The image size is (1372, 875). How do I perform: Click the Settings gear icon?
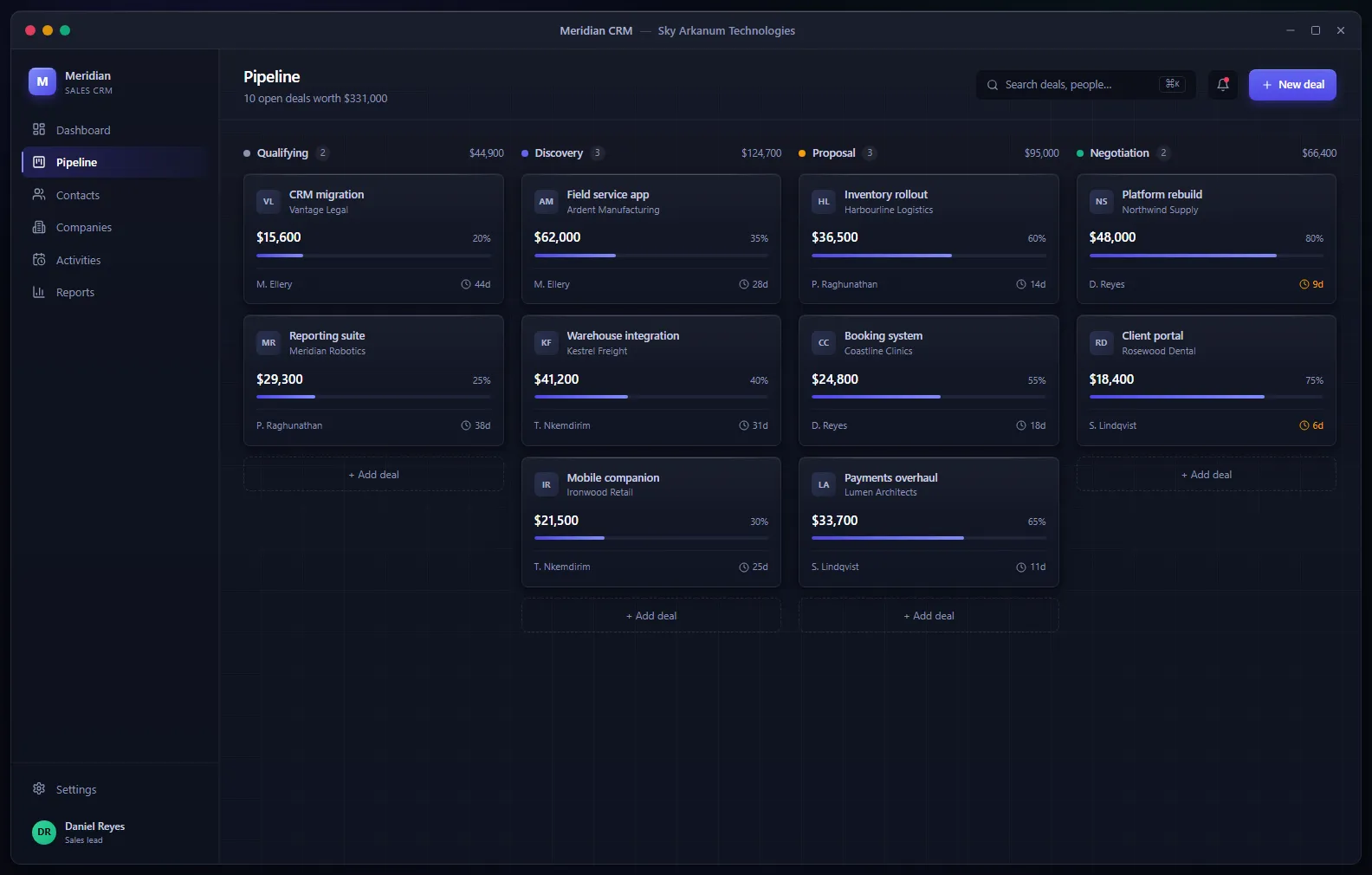[39, 788]
